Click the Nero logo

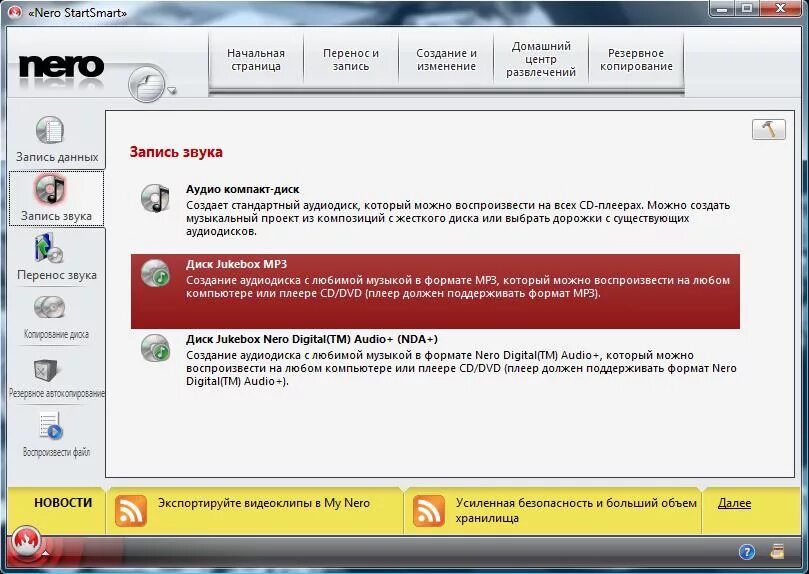tap(61, 66)
